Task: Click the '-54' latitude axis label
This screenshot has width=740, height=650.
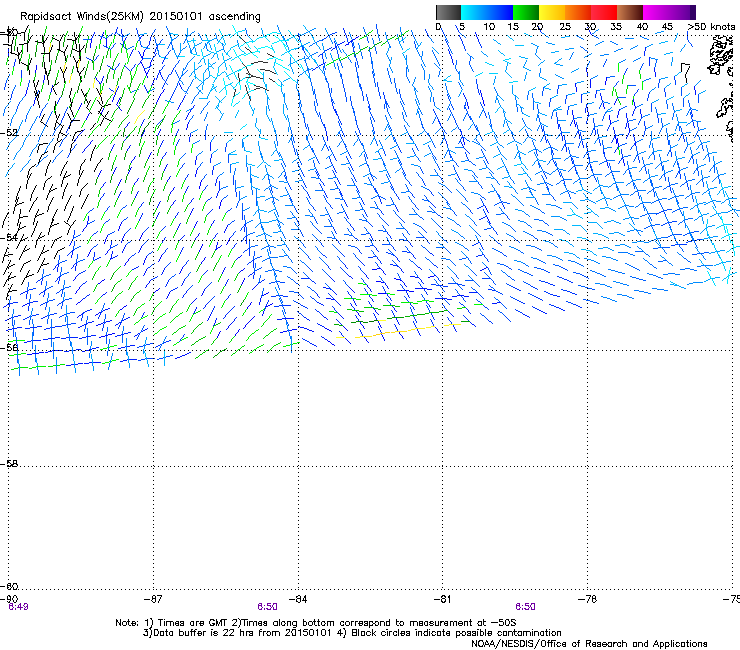Action: coord(9,237)
